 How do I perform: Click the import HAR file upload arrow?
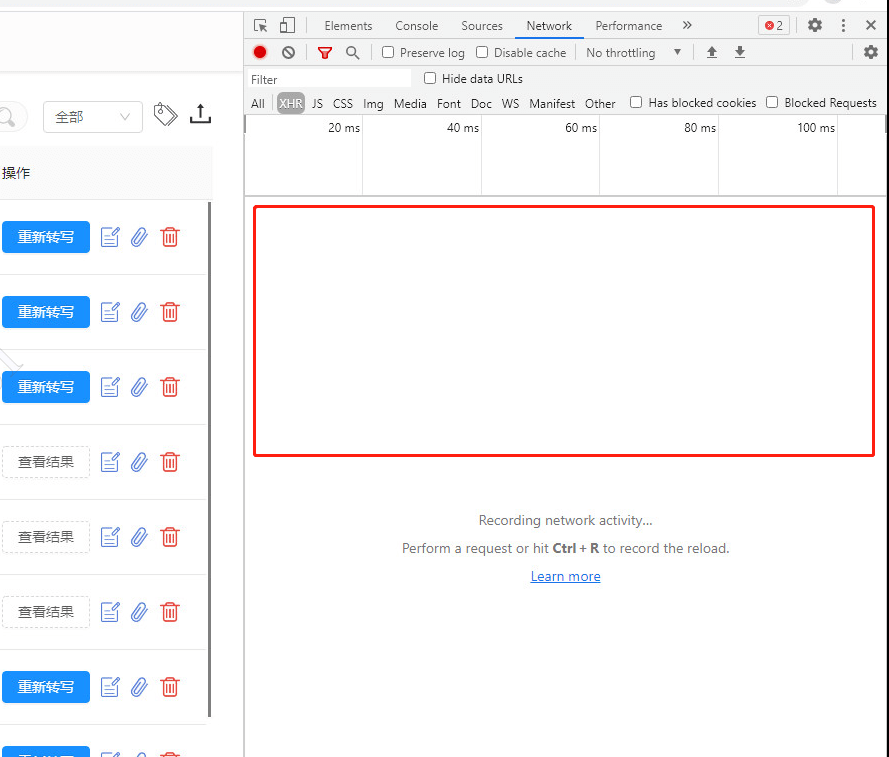coord(712,53)
